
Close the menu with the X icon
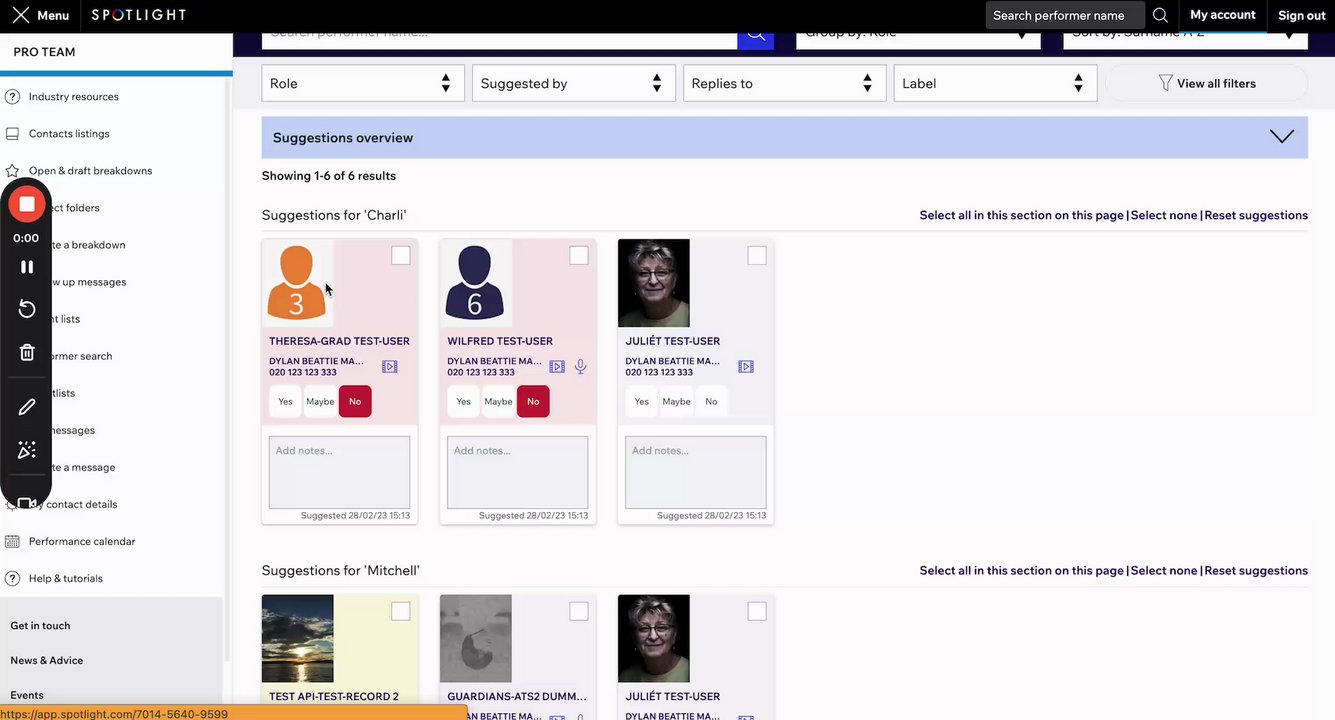20,15
